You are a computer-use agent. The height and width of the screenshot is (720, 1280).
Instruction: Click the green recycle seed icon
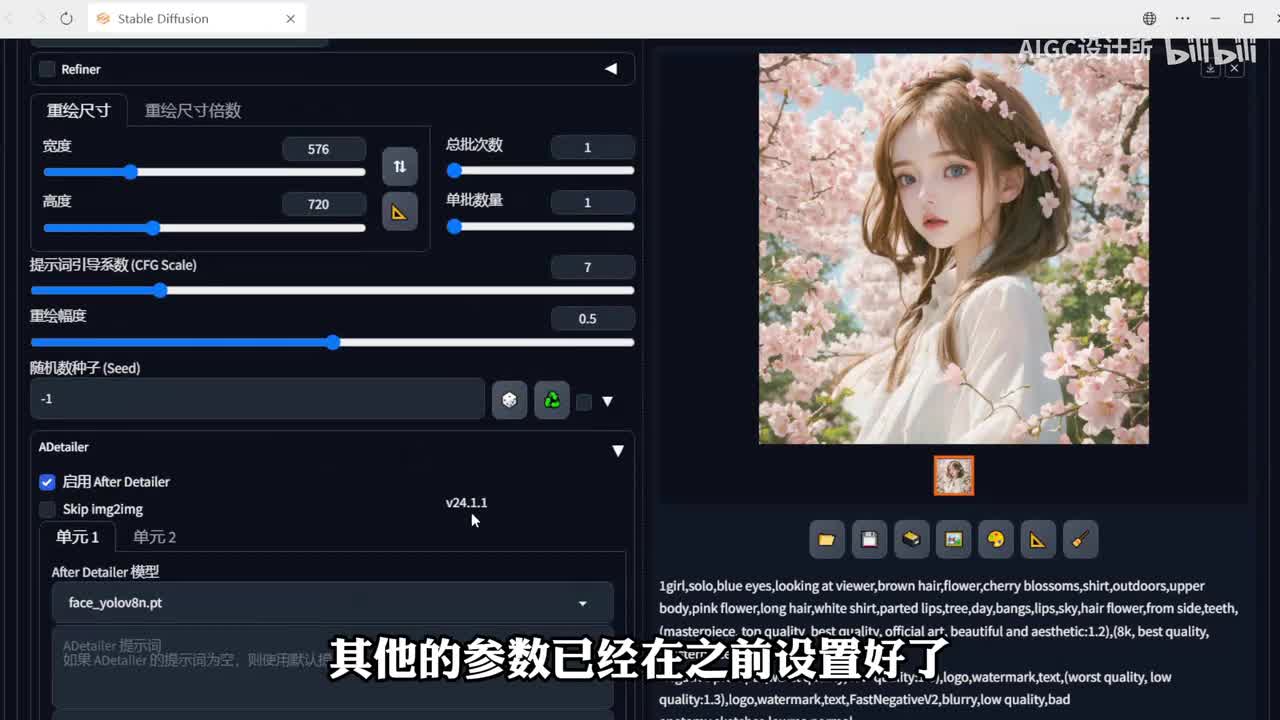(551, 400)
